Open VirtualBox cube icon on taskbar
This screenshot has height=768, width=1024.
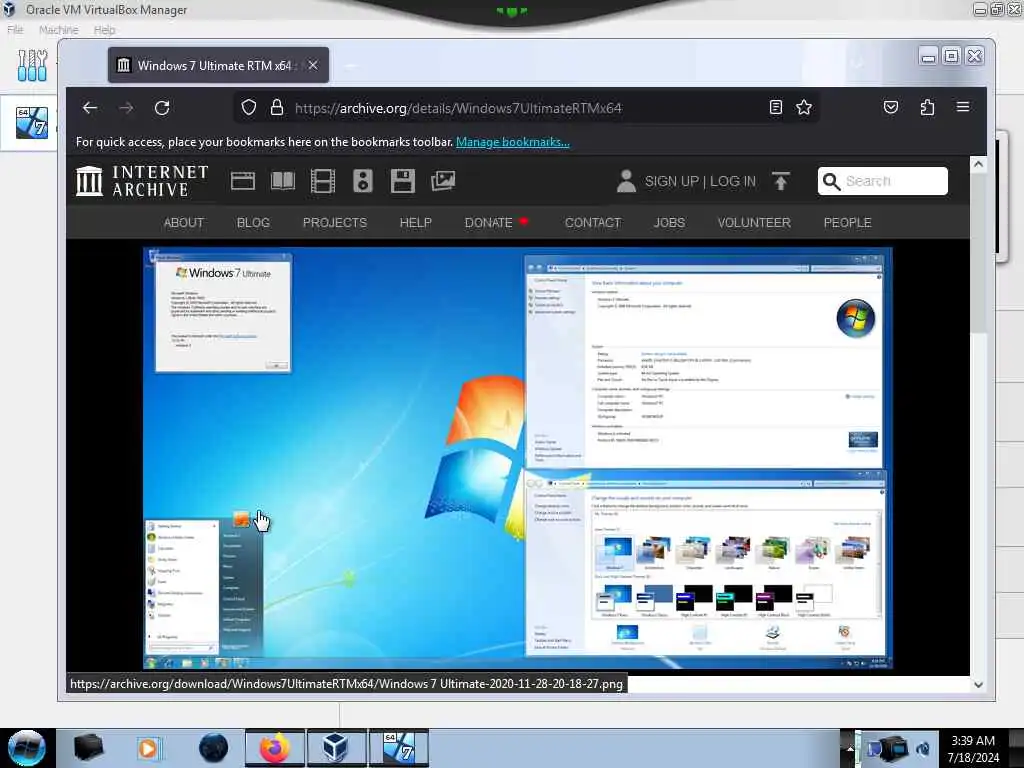pyautogui.click(x=335, y=748)
